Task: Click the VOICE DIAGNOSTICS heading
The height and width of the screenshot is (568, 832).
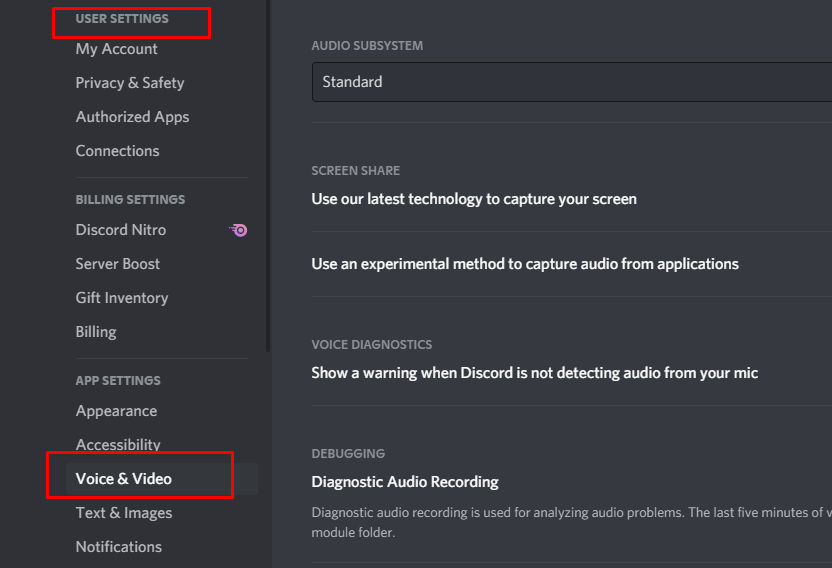Action: [371, 345]
